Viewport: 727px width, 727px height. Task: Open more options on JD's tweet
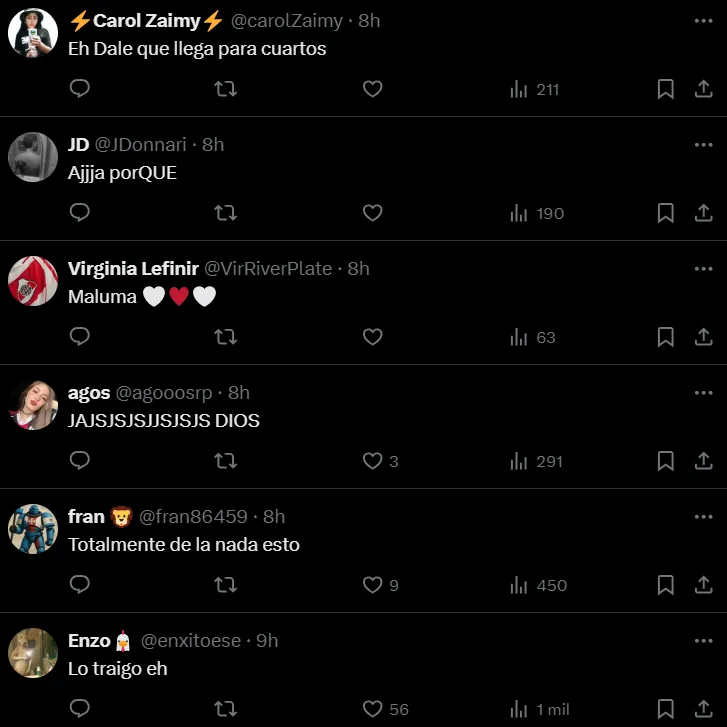tap(703, 144)
